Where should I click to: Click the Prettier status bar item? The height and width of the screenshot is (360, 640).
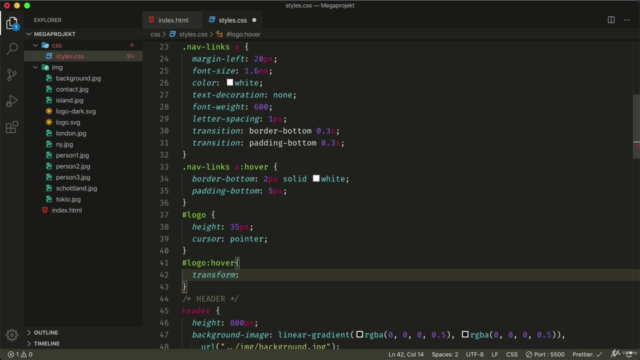(587, 354)
